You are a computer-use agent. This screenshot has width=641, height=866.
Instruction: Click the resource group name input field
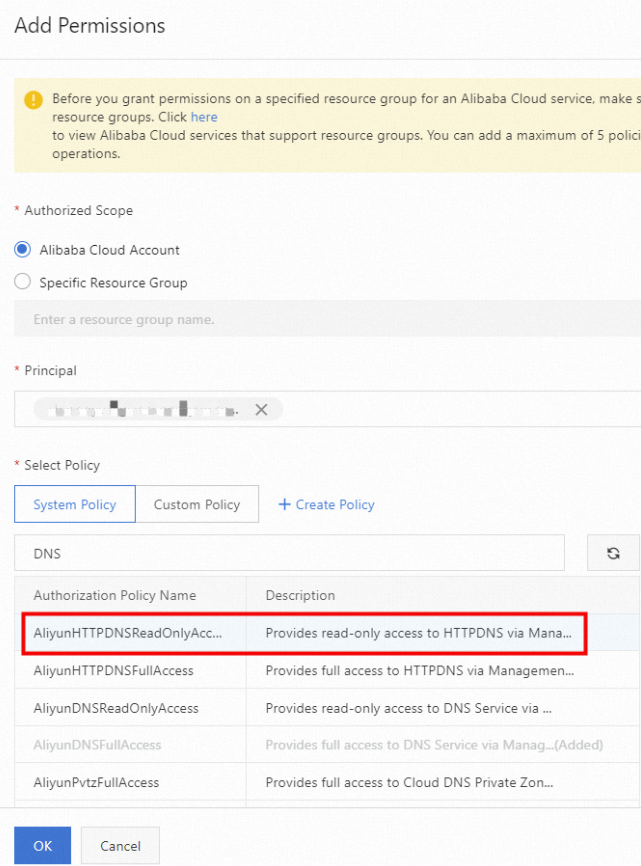(x=327, y=319)
